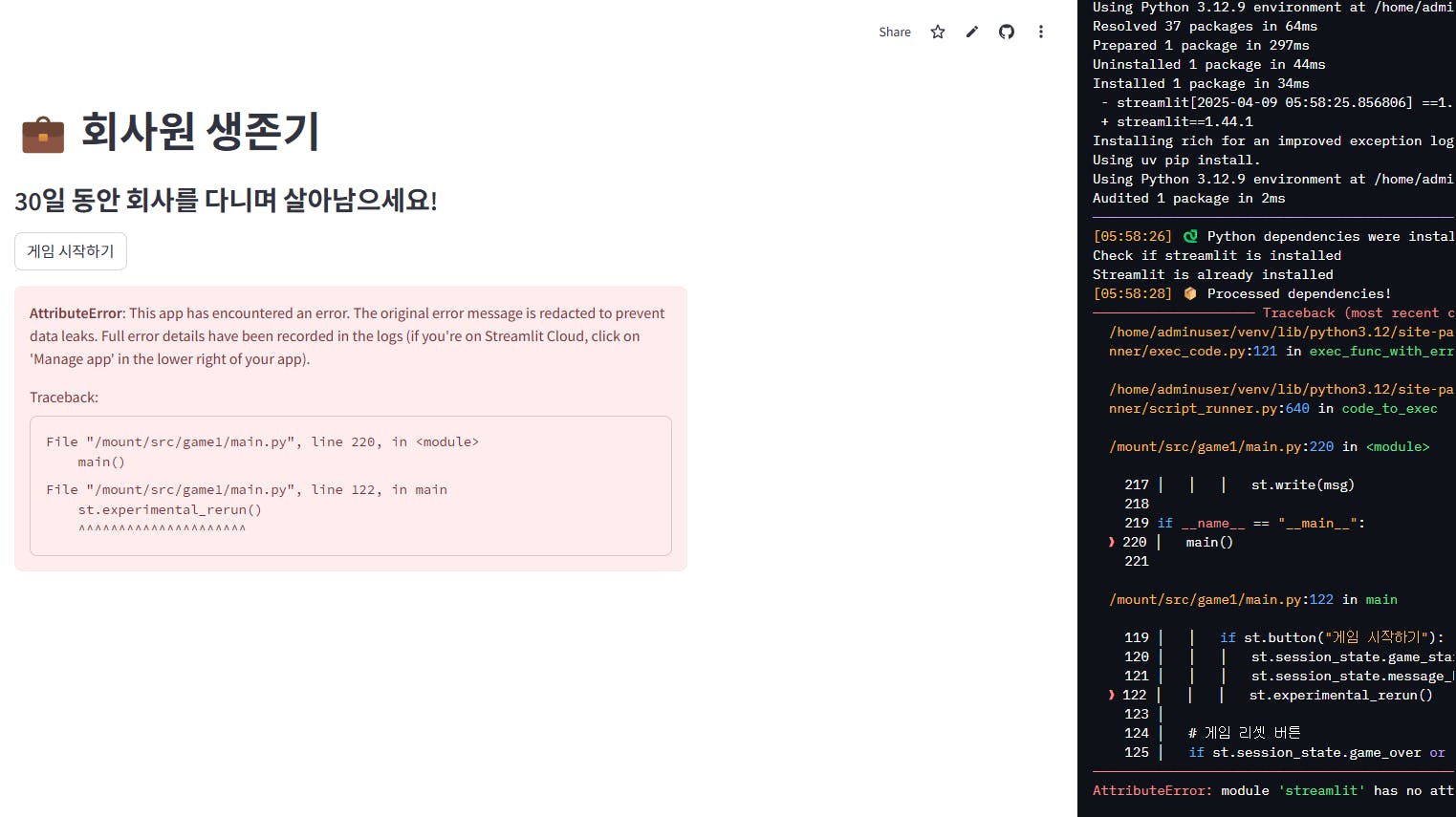Click the 'Installed 1 package in 34ms' log line

coord(1201,83)
